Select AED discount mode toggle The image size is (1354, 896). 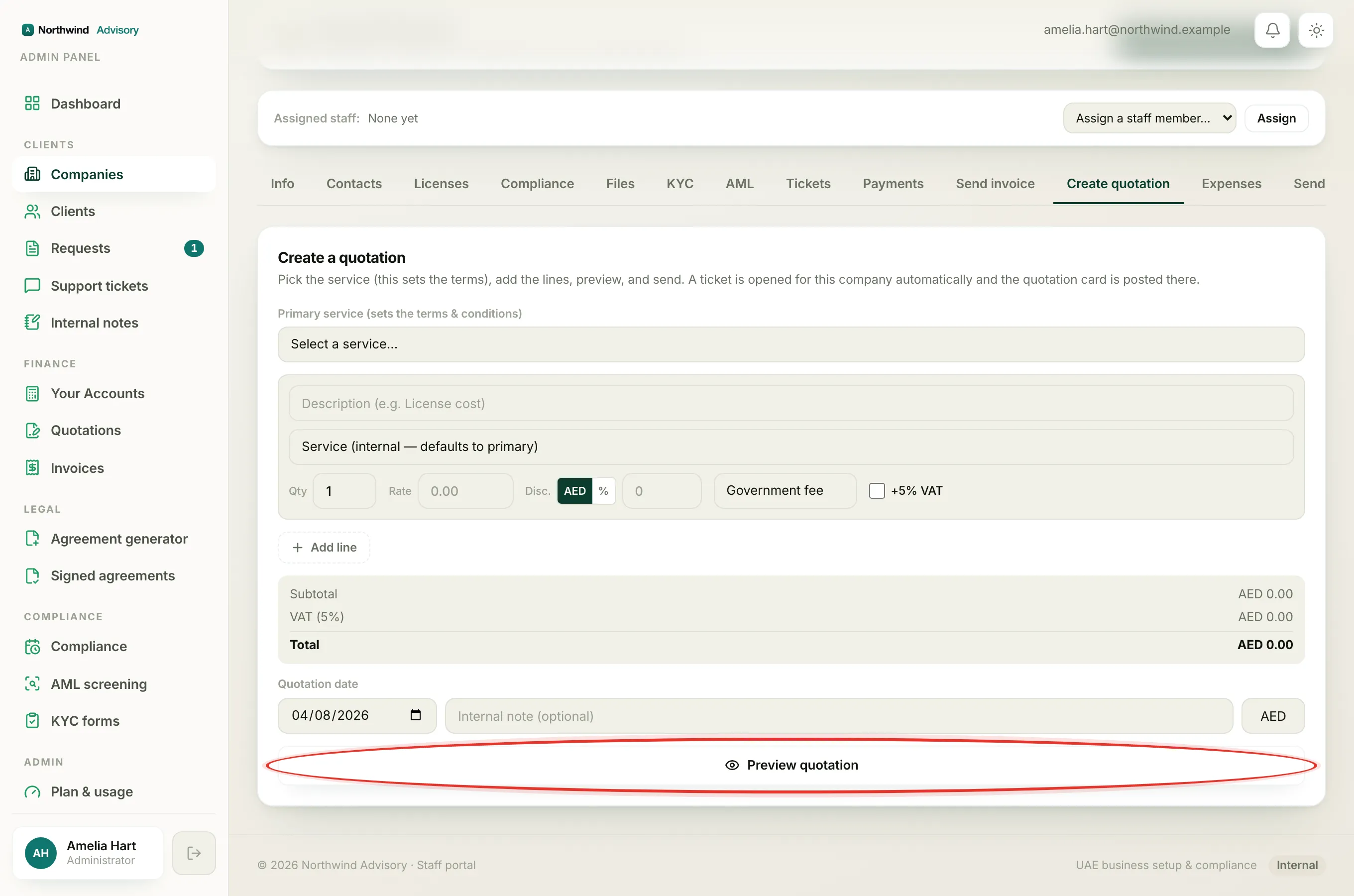pyautogui.click(x=575, y=491)
